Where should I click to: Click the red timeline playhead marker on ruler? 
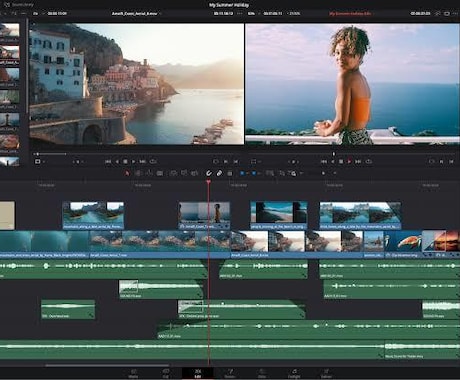209,182
